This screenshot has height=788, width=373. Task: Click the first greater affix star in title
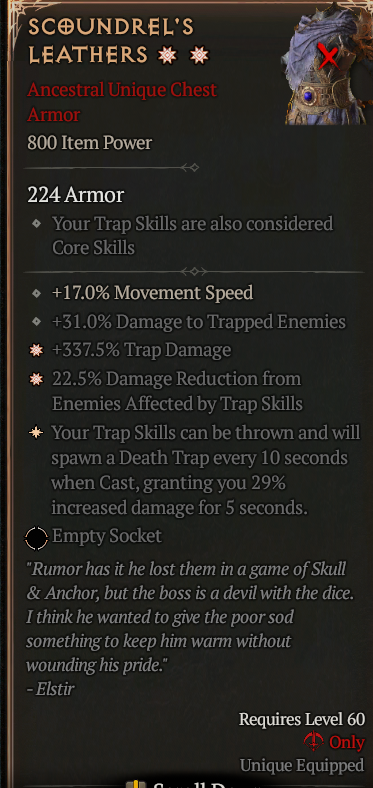[167, 55]
